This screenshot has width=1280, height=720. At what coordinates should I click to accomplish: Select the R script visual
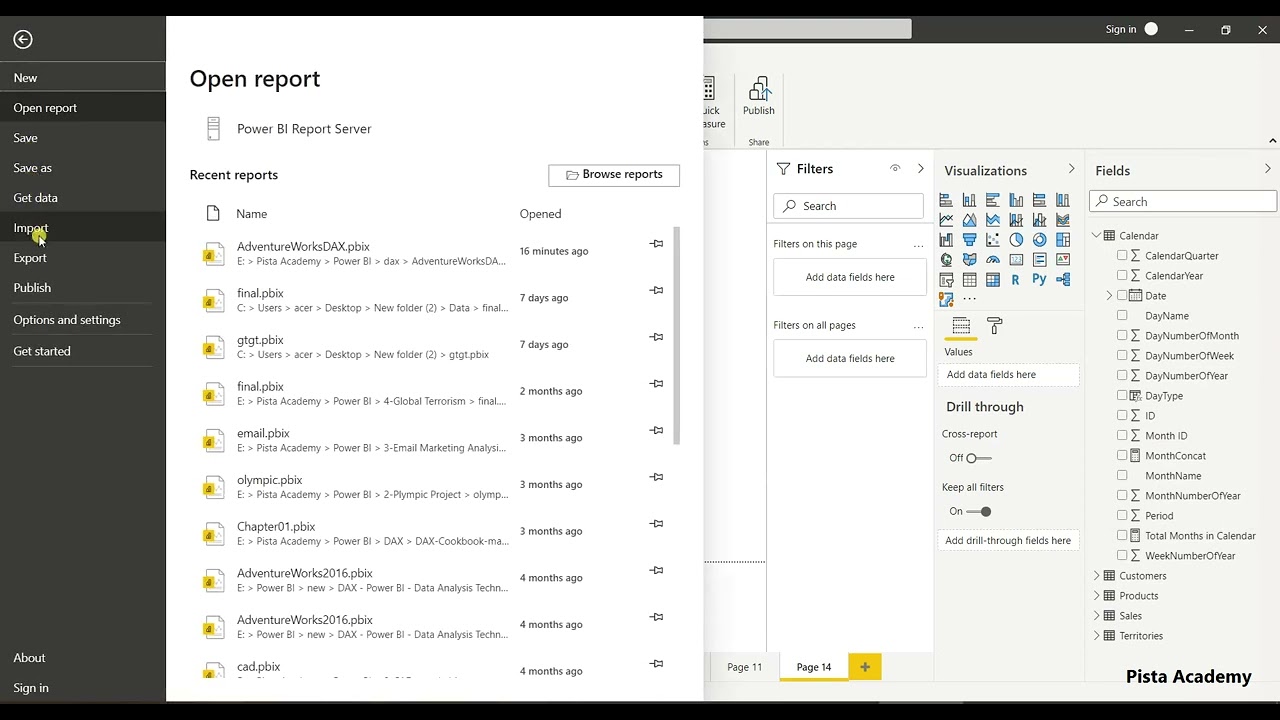[x=1015, y=280]
